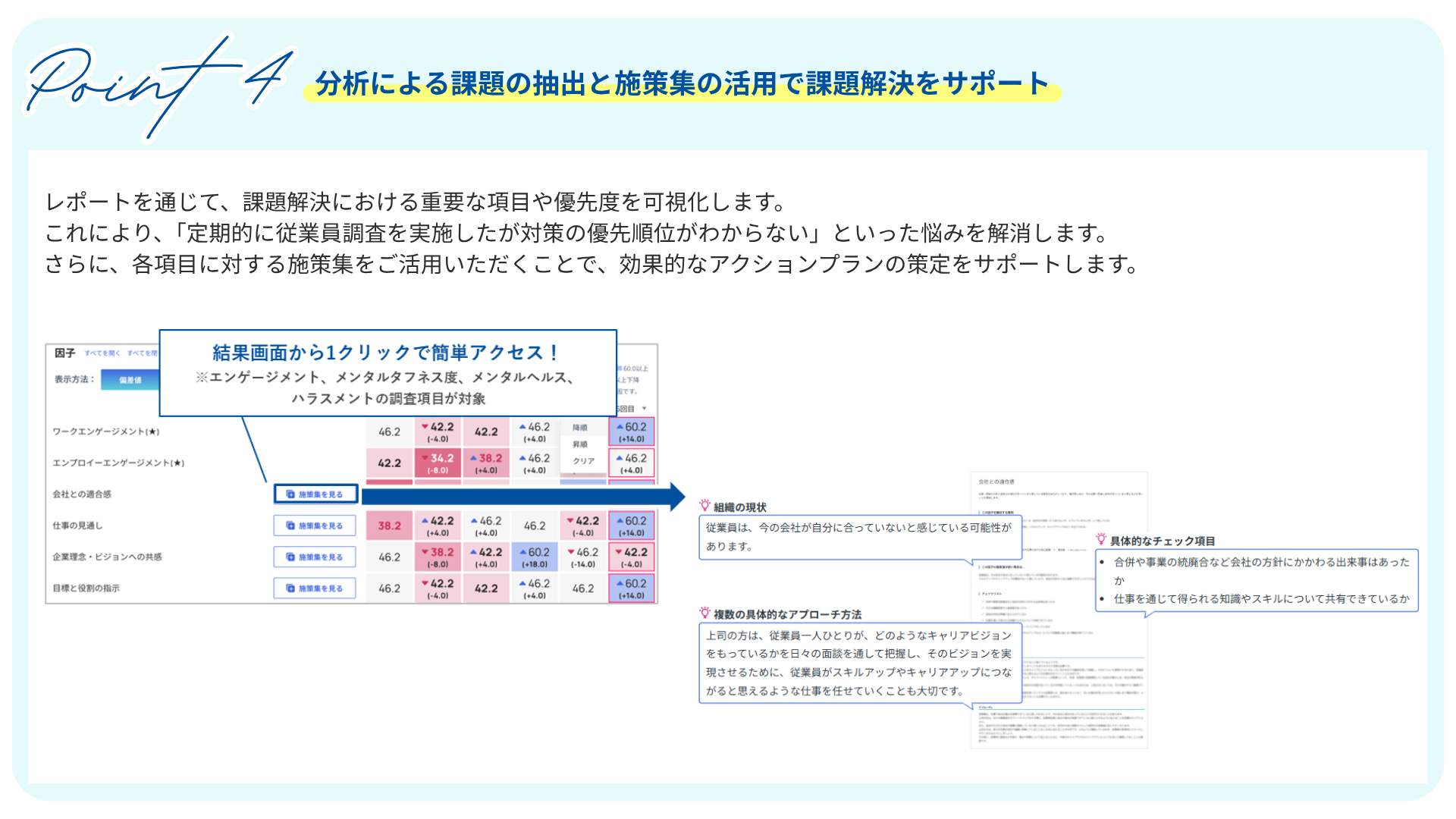Click the 表示方法 label

tap(74, 379)
